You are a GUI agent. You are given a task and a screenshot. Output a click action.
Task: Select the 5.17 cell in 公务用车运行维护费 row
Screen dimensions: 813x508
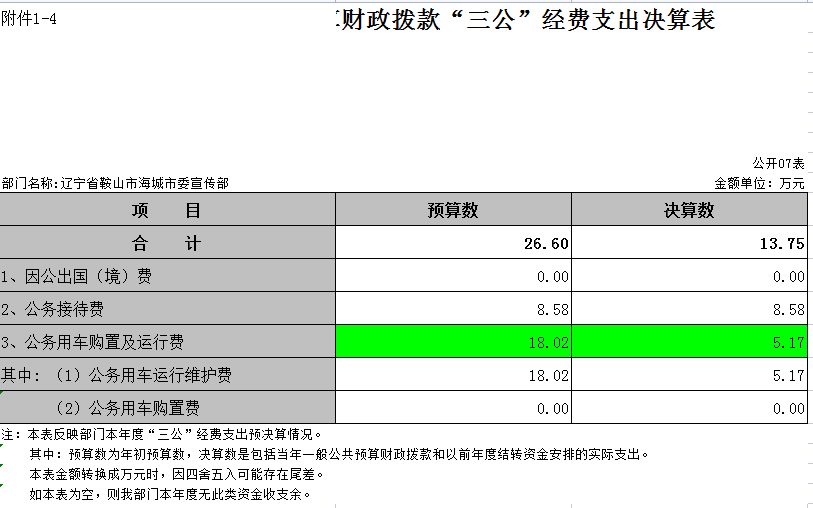[x=689, y=375]
